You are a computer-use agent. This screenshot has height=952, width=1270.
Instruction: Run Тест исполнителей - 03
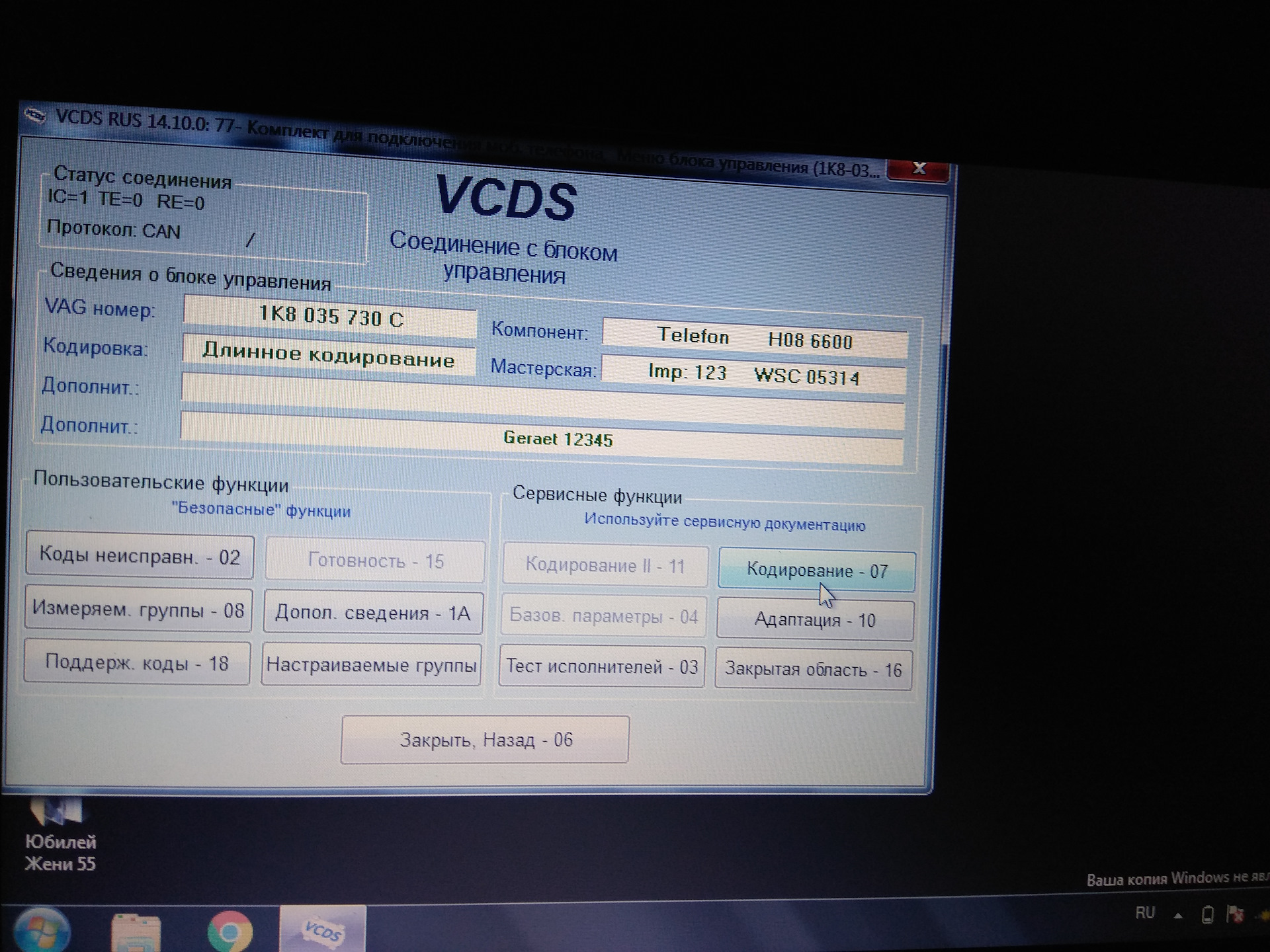click(x=602, y=666)
